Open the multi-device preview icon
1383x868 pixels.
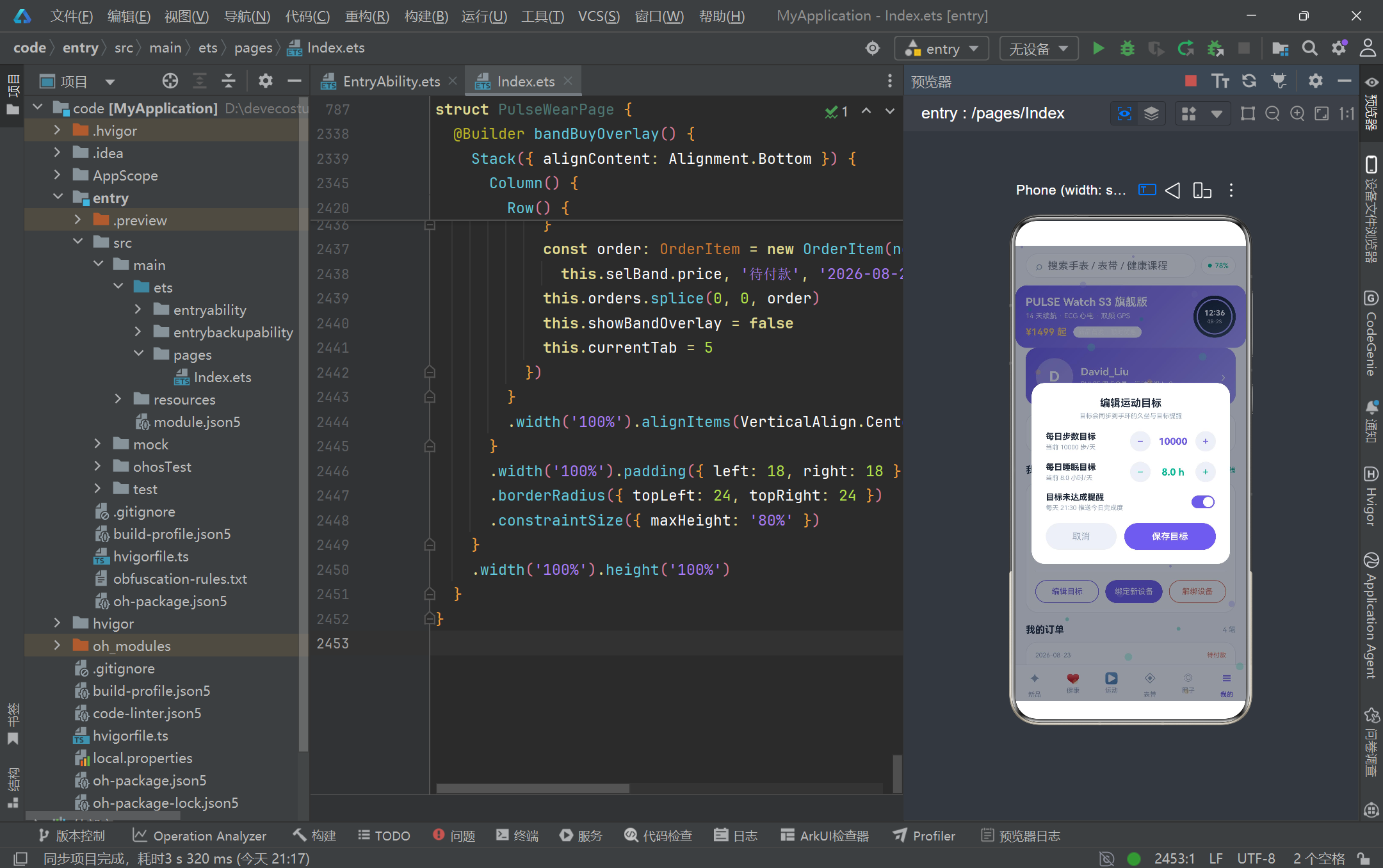pos(1202,190)
